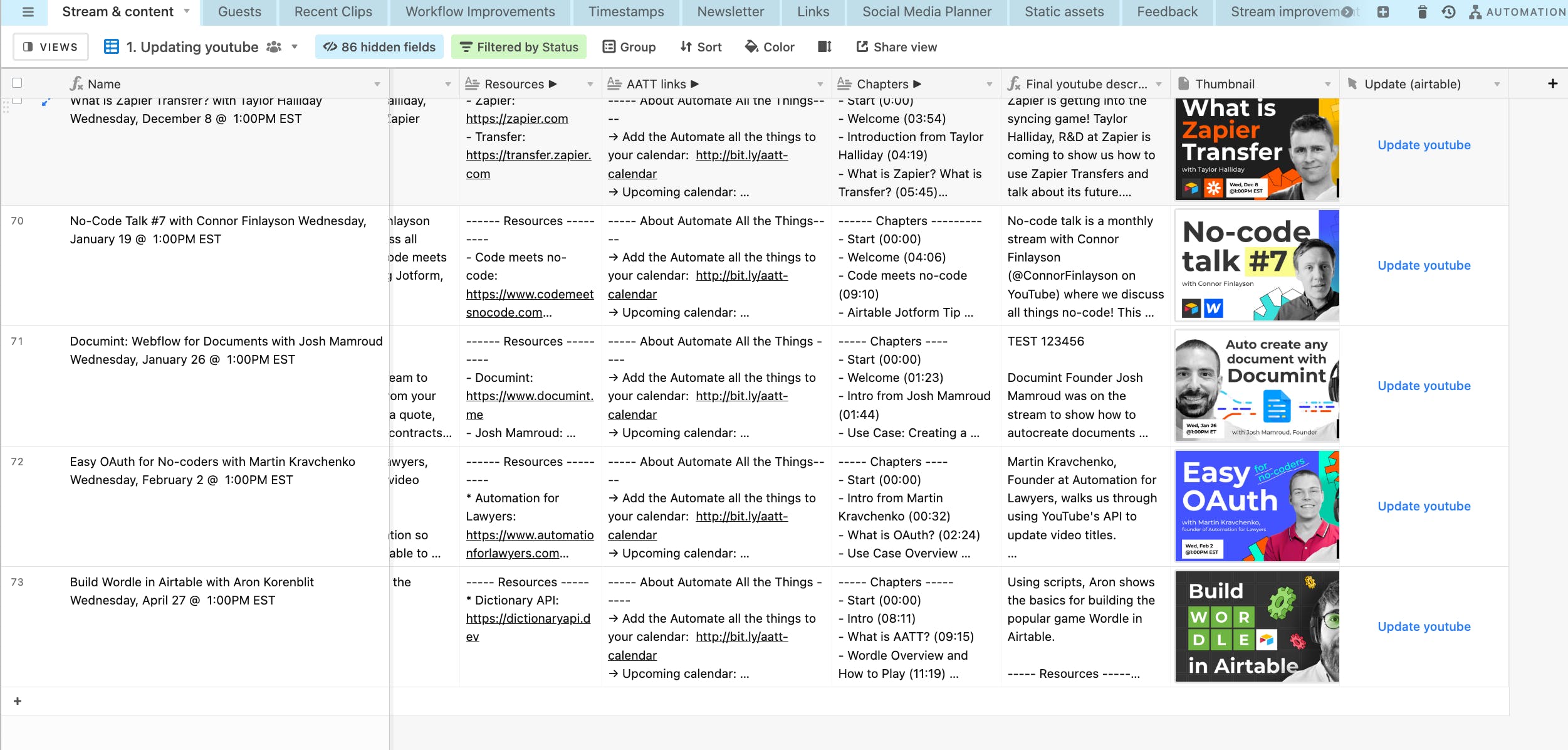This screenshot has width=1568, height=750.
Task: Open the No-code talk #7 thumbnail
Action: pyautogui.click(x=1257, y=265)
